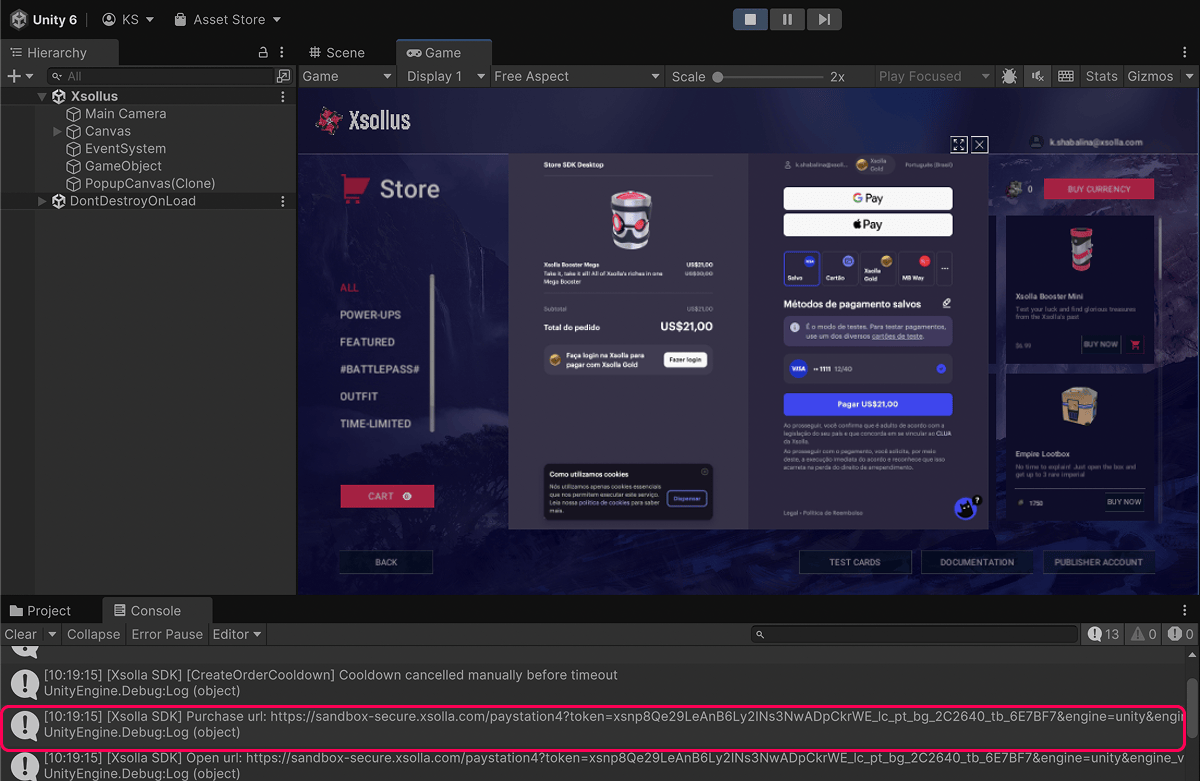
Task: Switch to the Project tab
Action: point(41,610)
